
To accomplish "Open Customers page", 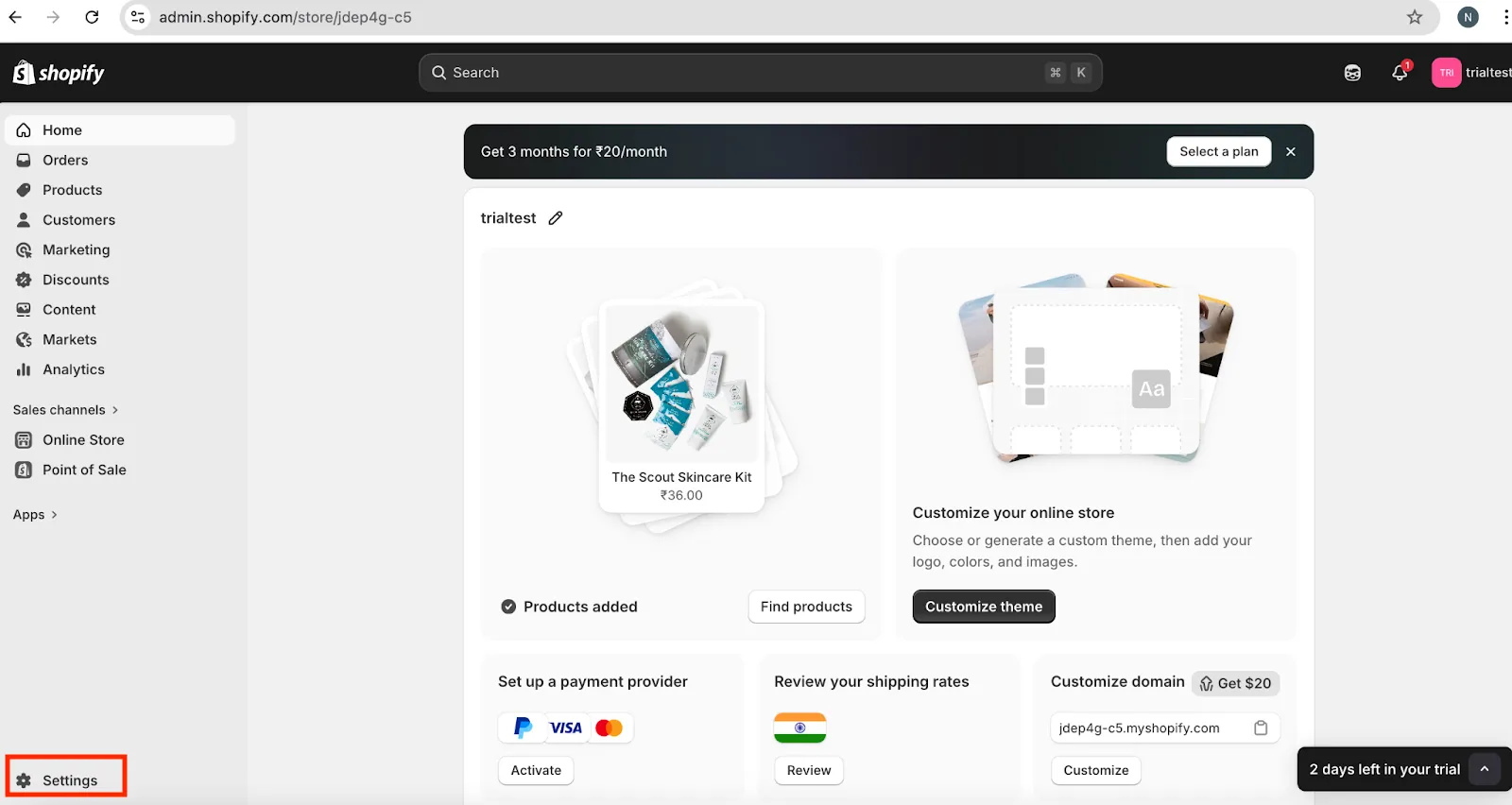I will (x=120, y=220).
